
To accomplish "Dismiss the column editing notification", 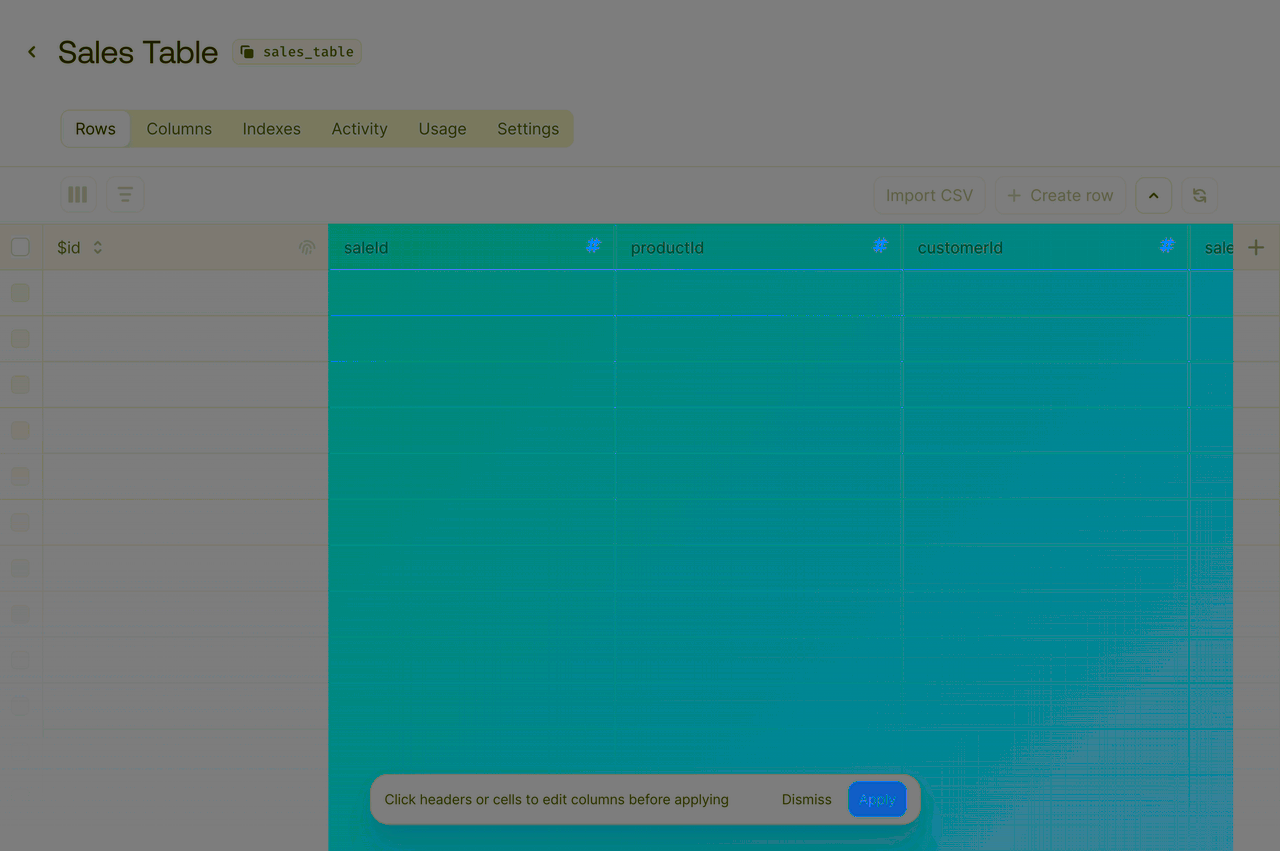I will pos(806,799).
